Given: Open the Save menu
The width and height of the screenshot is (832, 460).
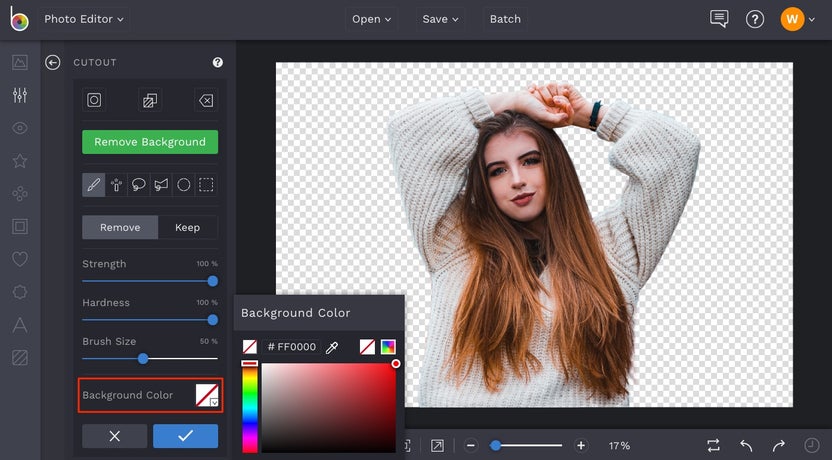Looking at the screenshot, I should pos(440,19).
